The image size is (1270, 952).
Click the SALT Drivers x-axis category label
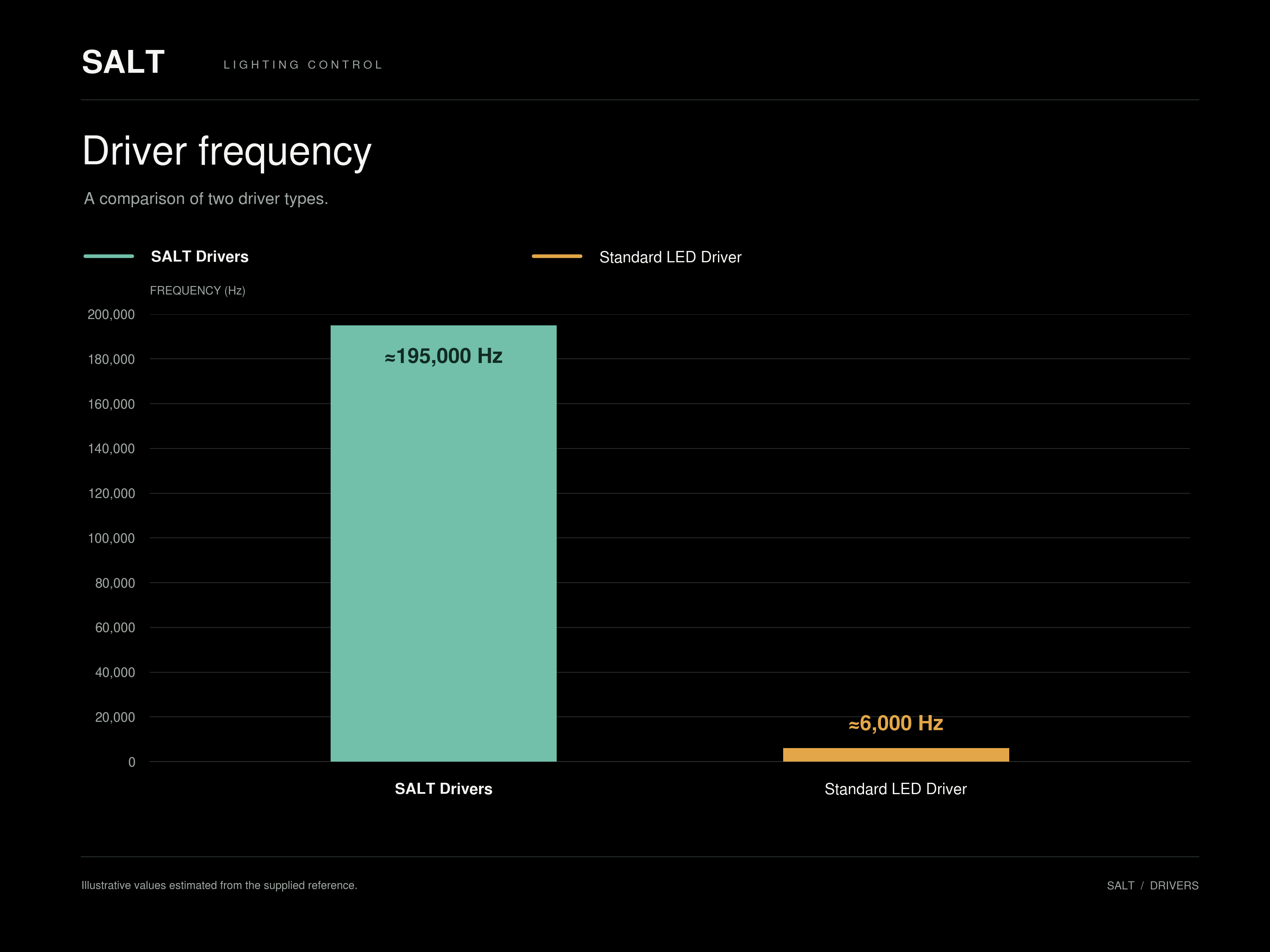pos(443,789)
